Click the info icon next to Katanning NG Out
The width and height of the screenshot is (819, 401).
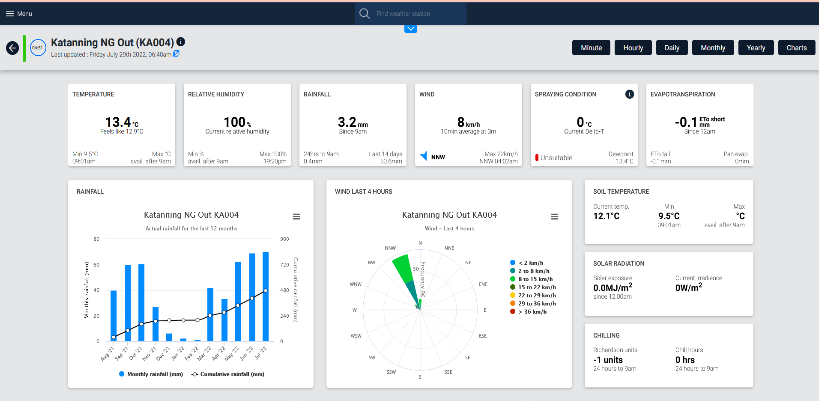181,42
